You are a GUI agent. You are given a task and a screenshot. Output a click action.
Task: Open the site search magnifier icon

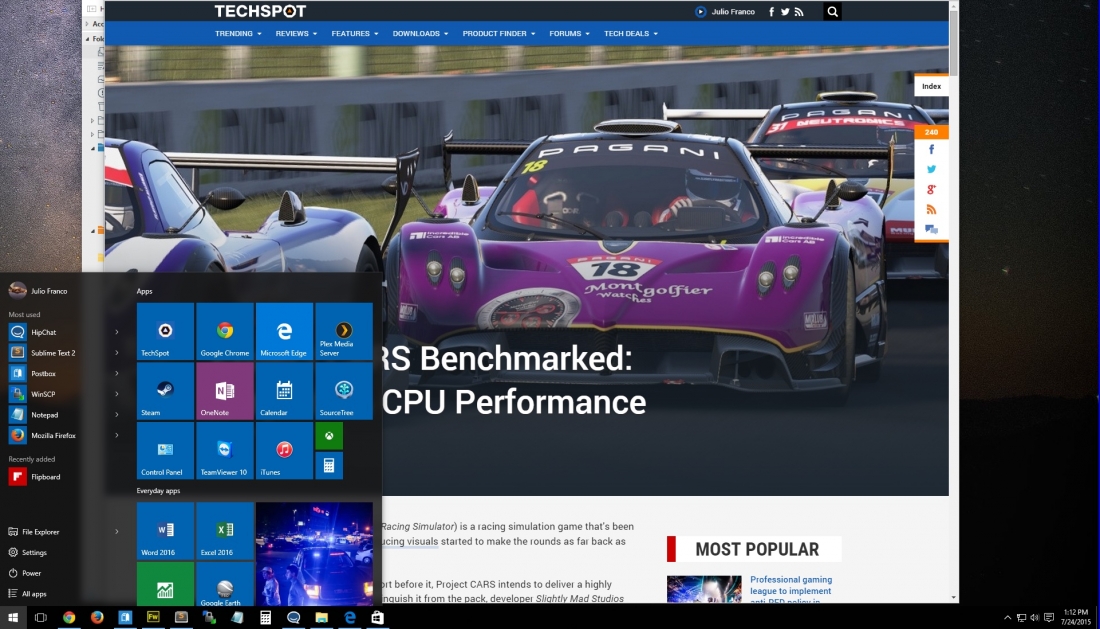click(x=833, y=11)
